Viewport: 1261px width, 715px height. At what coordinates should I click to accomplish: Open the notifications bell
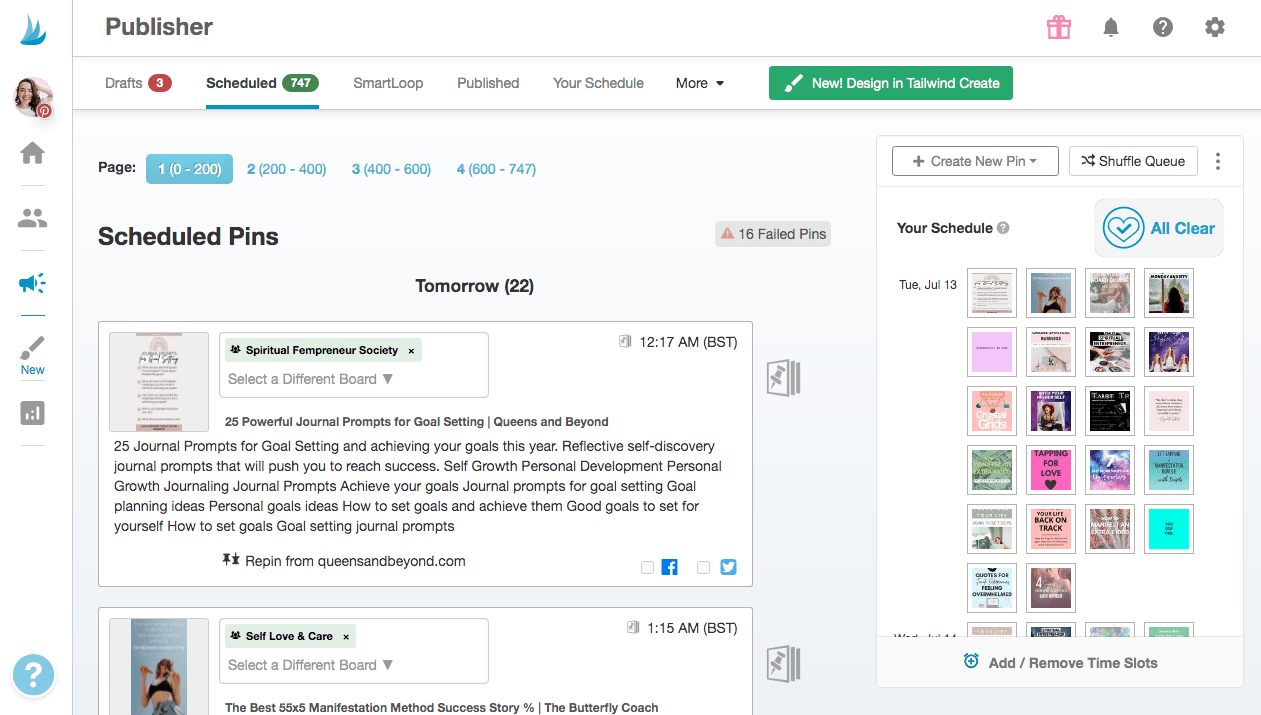pos(1111,28)
